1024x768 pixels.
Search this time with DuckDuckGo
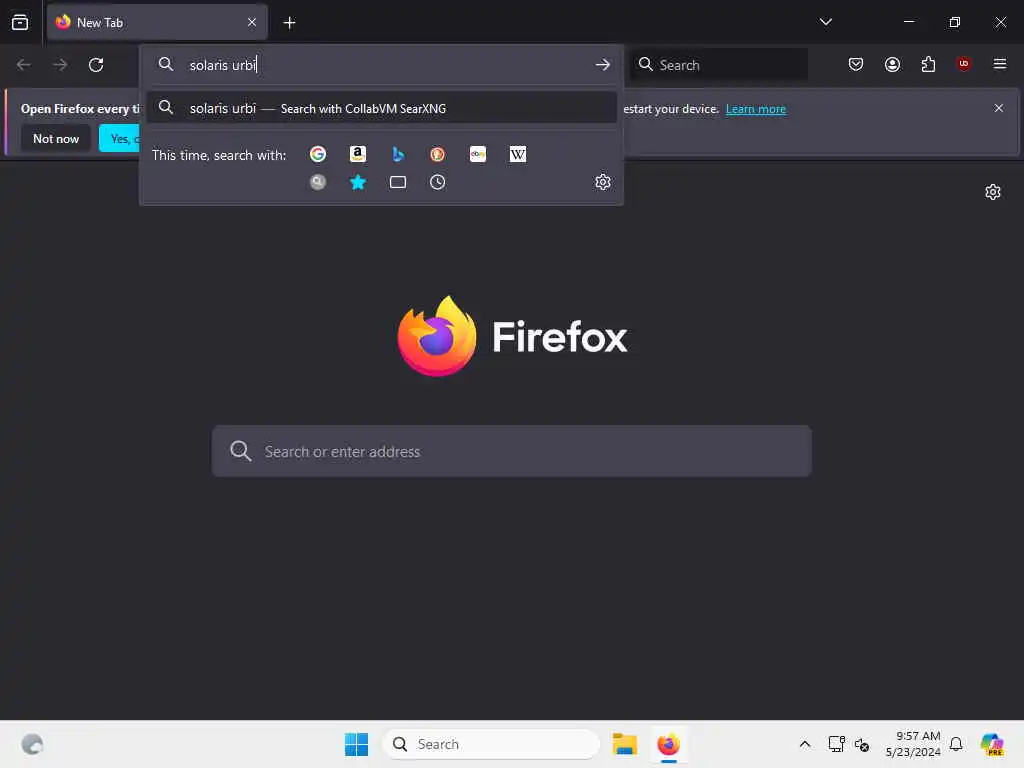(438, 154)
